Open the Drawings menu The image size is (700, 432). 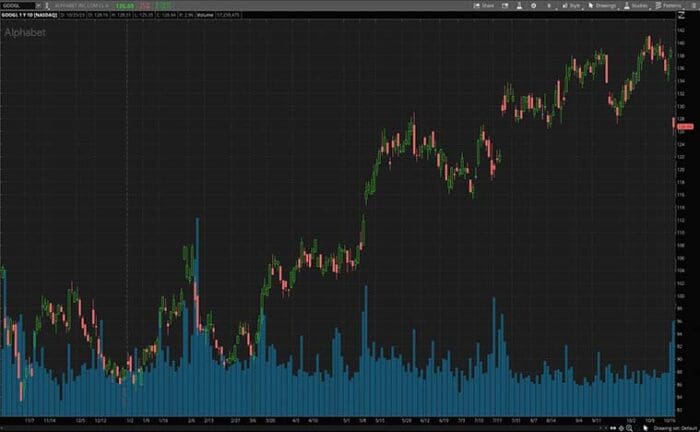[x=602, y=6]
